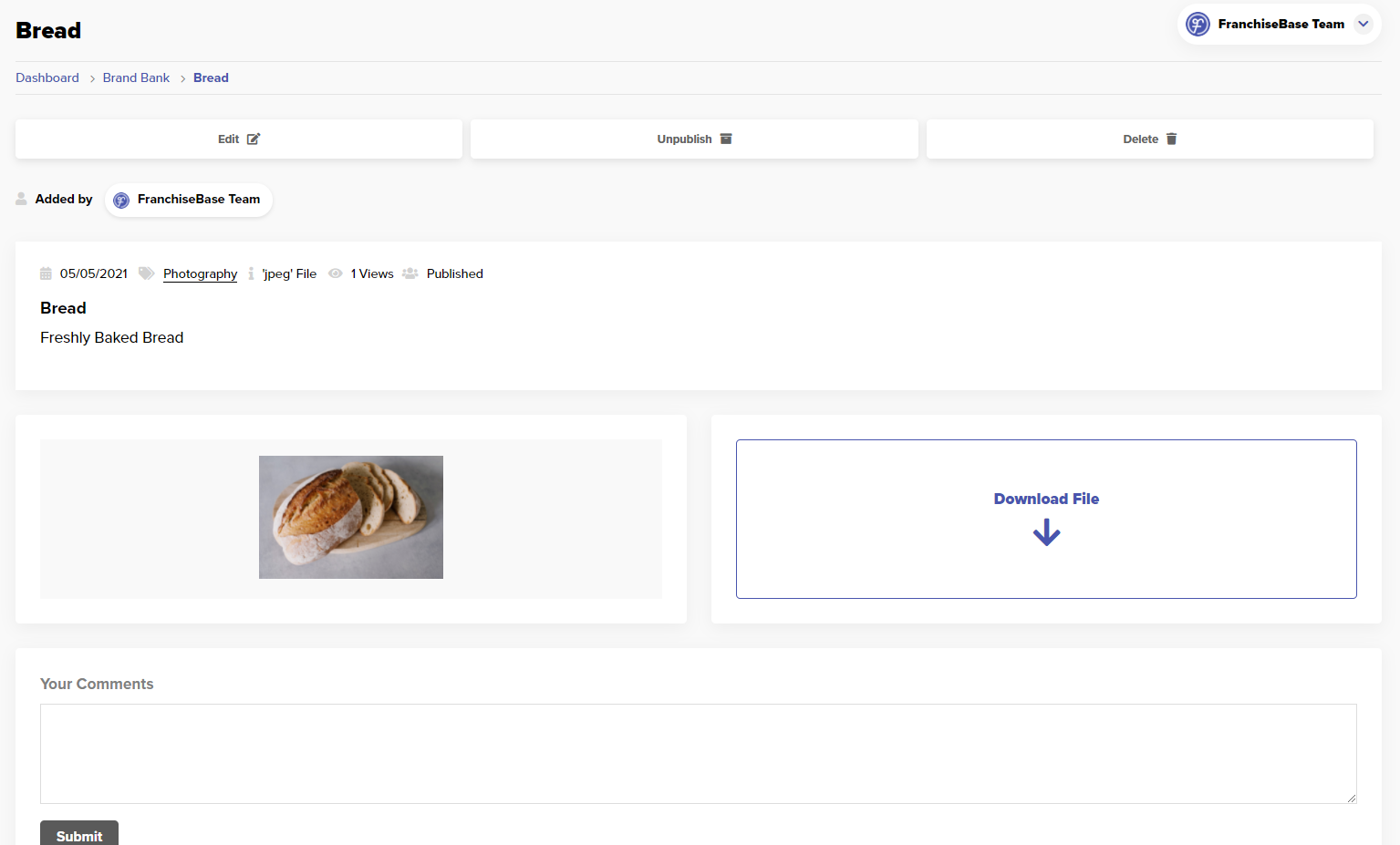Select the Bread breadcrumb item

click(211, 78)
